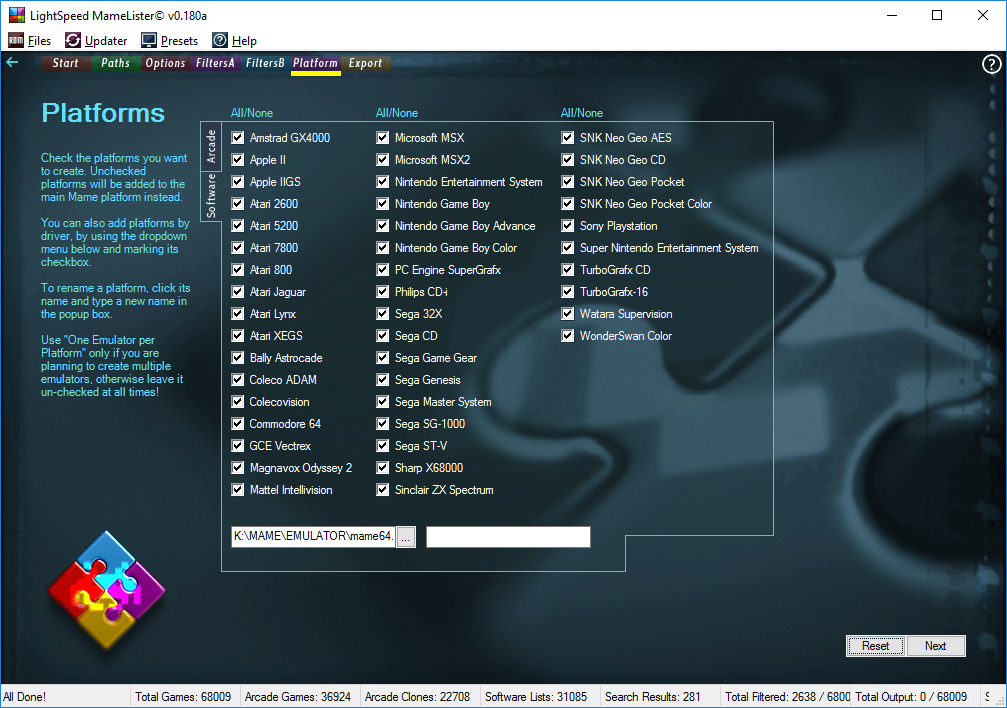Click the Presets monitor icon
The width and height of the screenshot is (1007, 708).
coord(149,40)
